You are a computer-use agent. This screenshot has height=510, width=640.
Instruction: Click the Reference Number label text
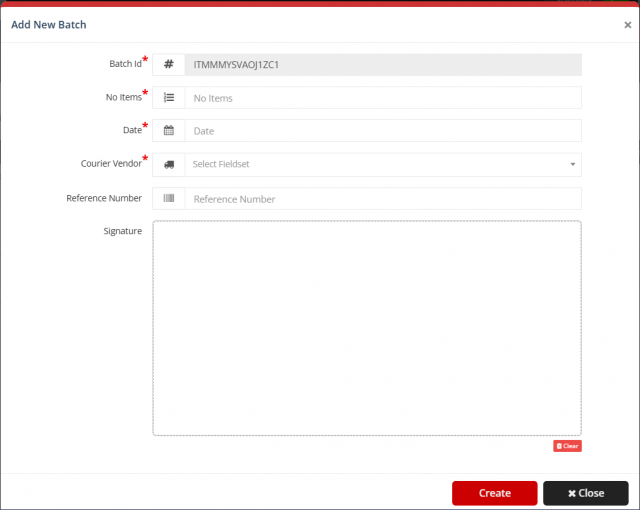104,198
